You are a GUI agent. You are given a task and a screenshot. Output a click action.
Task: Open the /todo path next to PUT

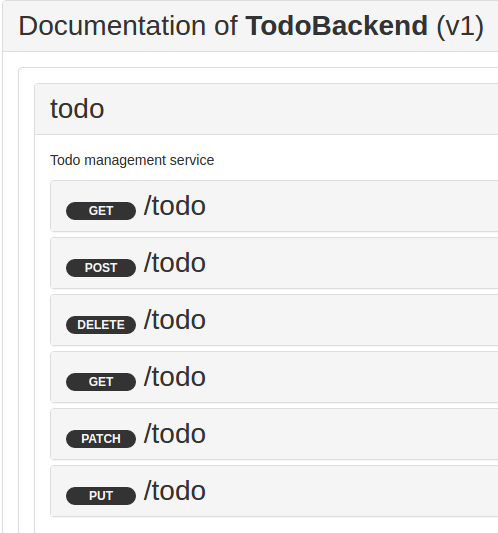click(x=175, y=491)
